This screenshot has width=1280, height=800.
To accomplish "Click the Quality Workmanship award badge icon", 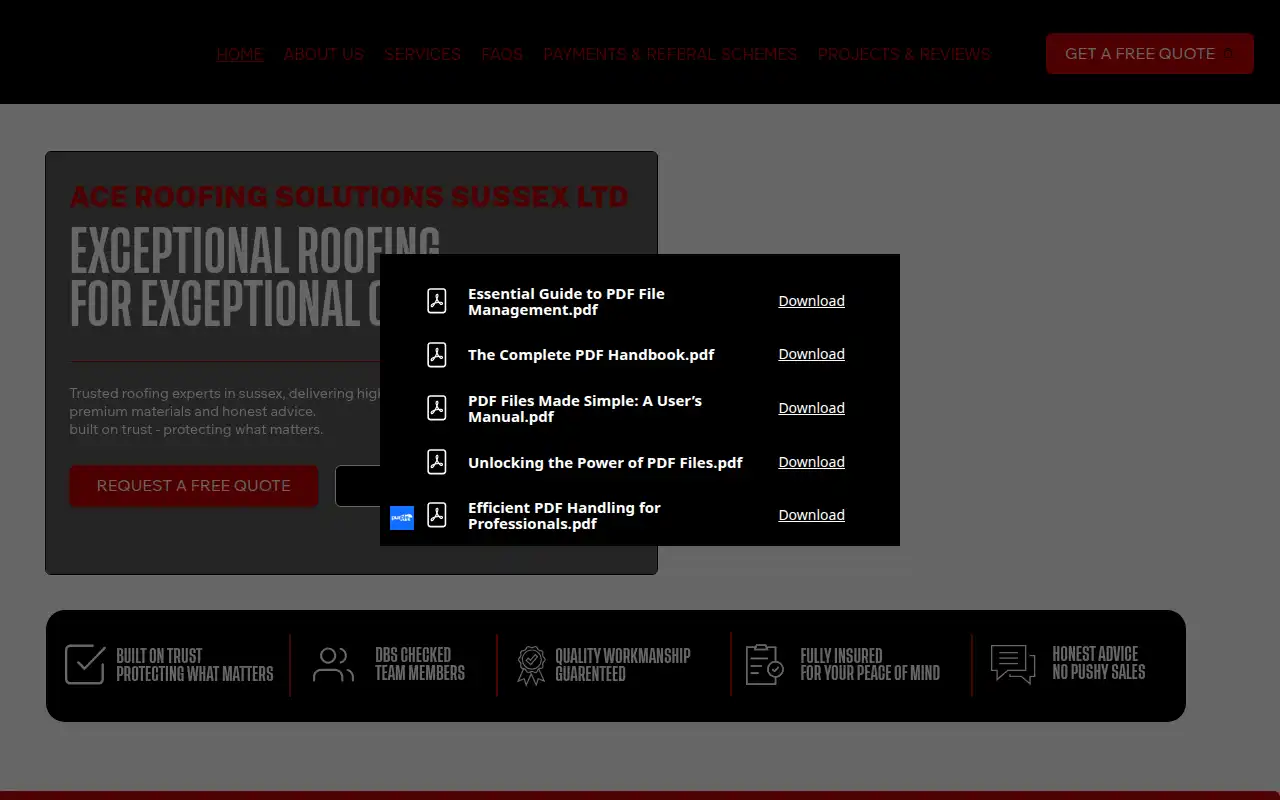I will coord(531,665).
